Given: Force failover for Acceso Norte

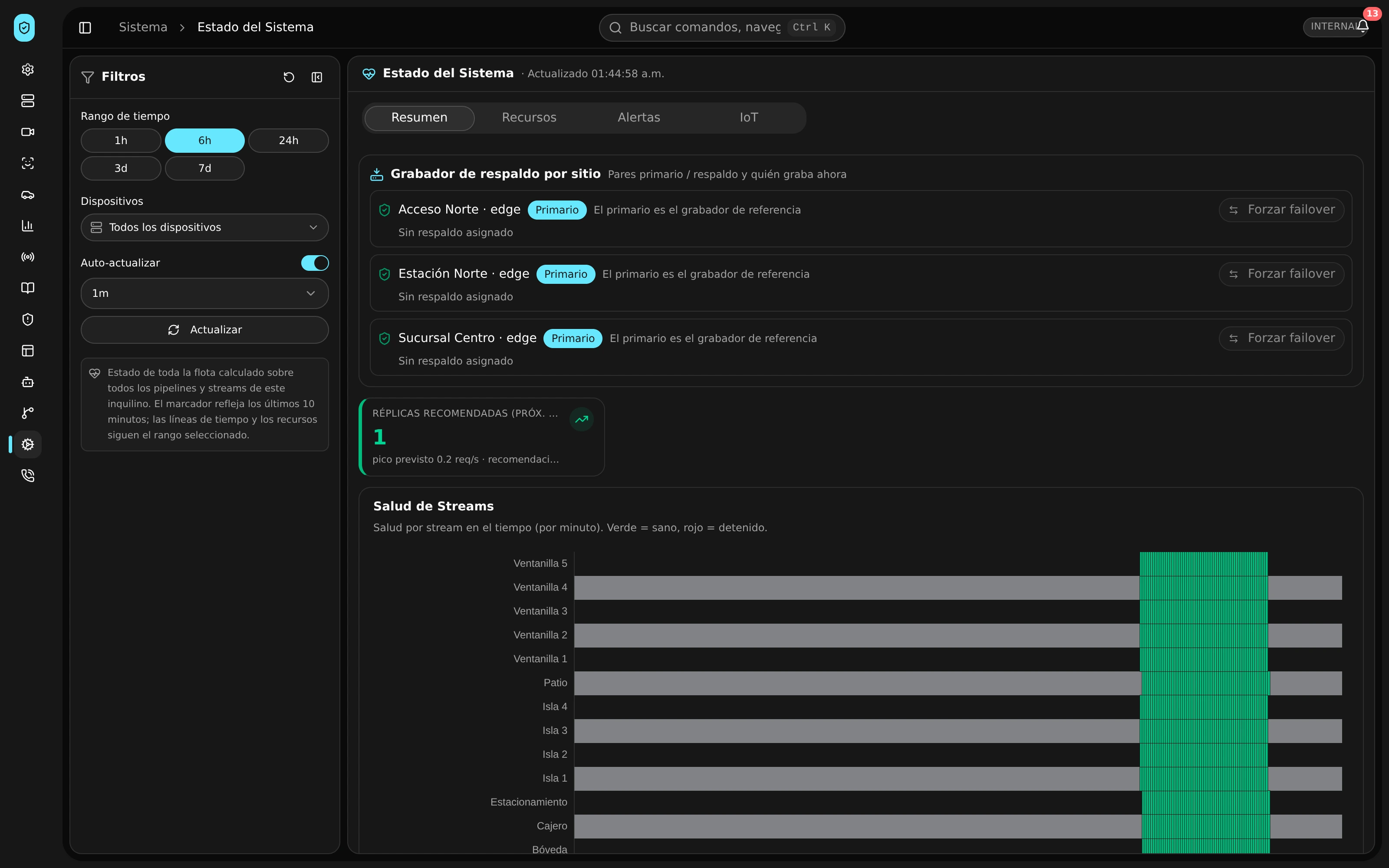Looking at the screenshot, I should coord(1281,210).
